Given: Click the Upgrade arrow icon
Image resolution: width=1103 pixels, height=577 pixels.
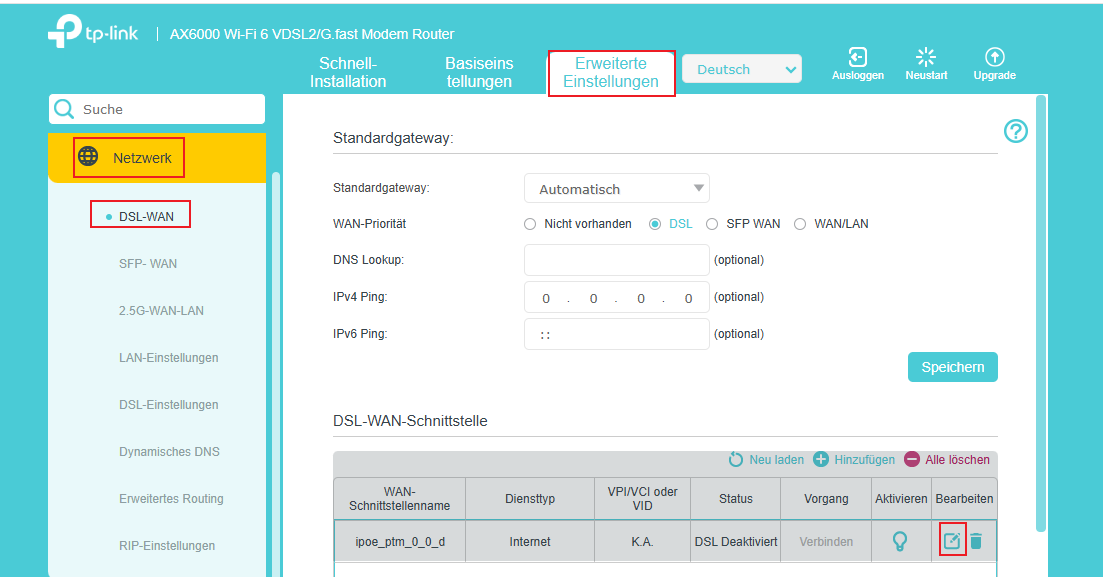Looking at the screenshot, I should click(x=994, y=57).
